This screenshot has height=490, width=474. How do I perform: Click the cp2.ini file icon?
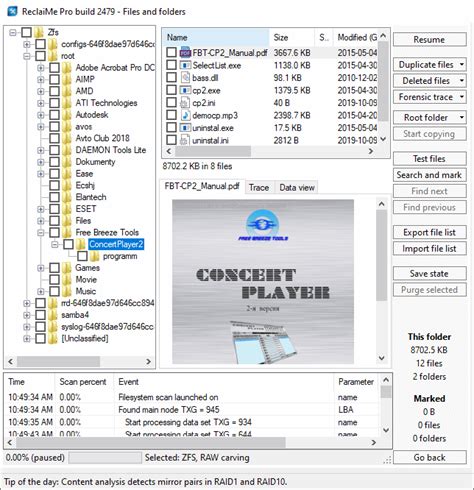(185, 103)
